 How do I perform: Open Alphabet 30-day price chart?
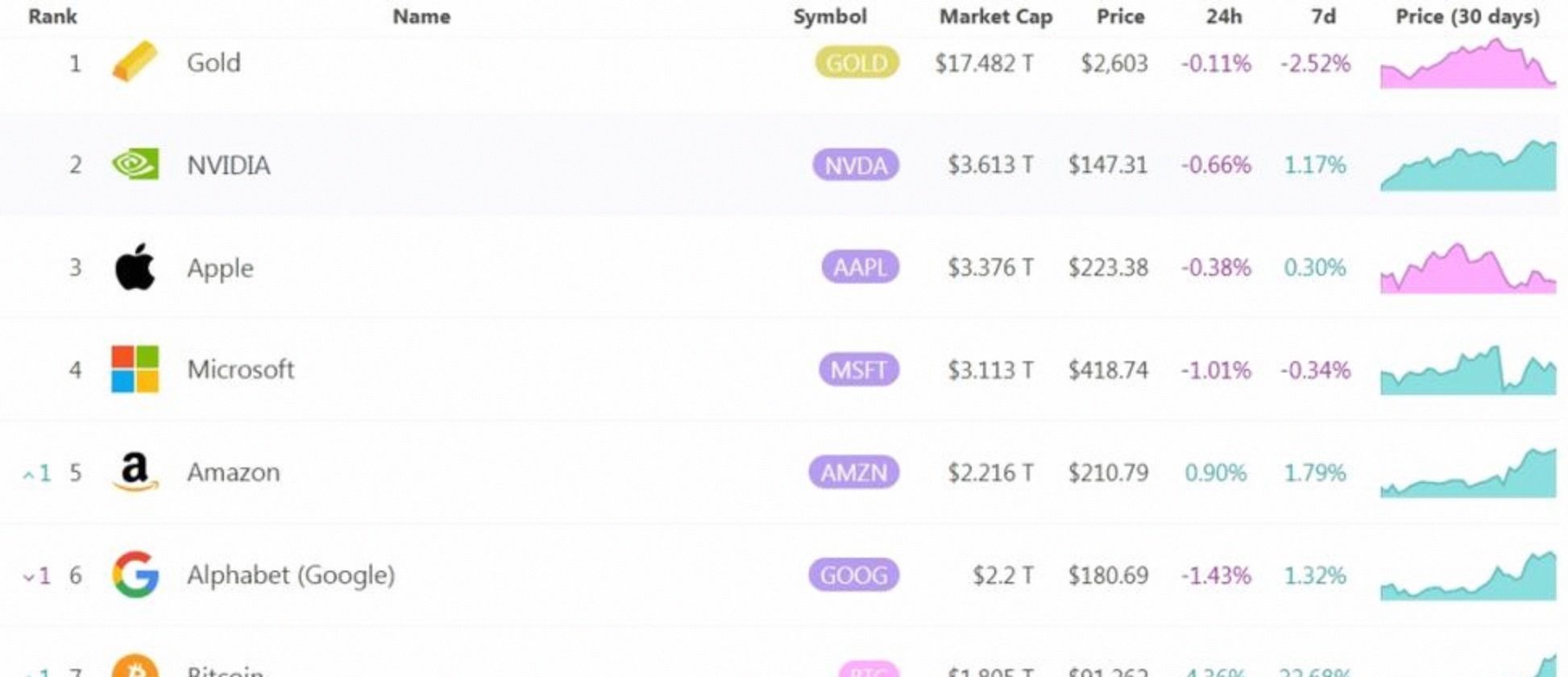[x=1468, y=575]
